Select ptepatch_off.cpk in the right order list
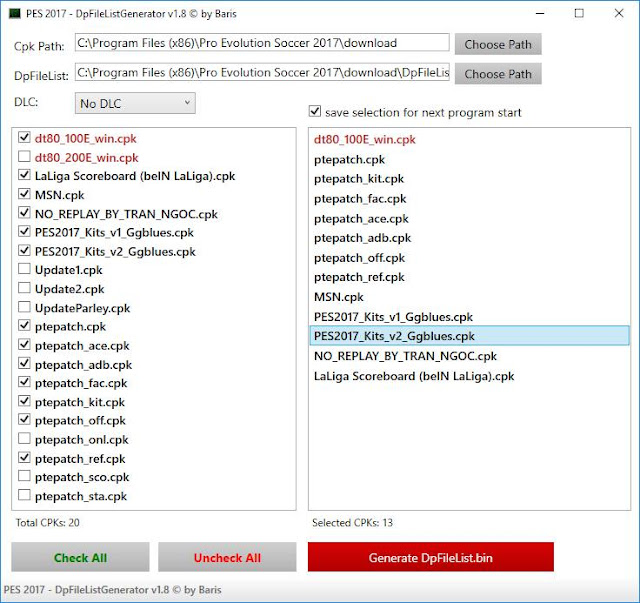This screenshot has width=640, height=603. [469, 258]
